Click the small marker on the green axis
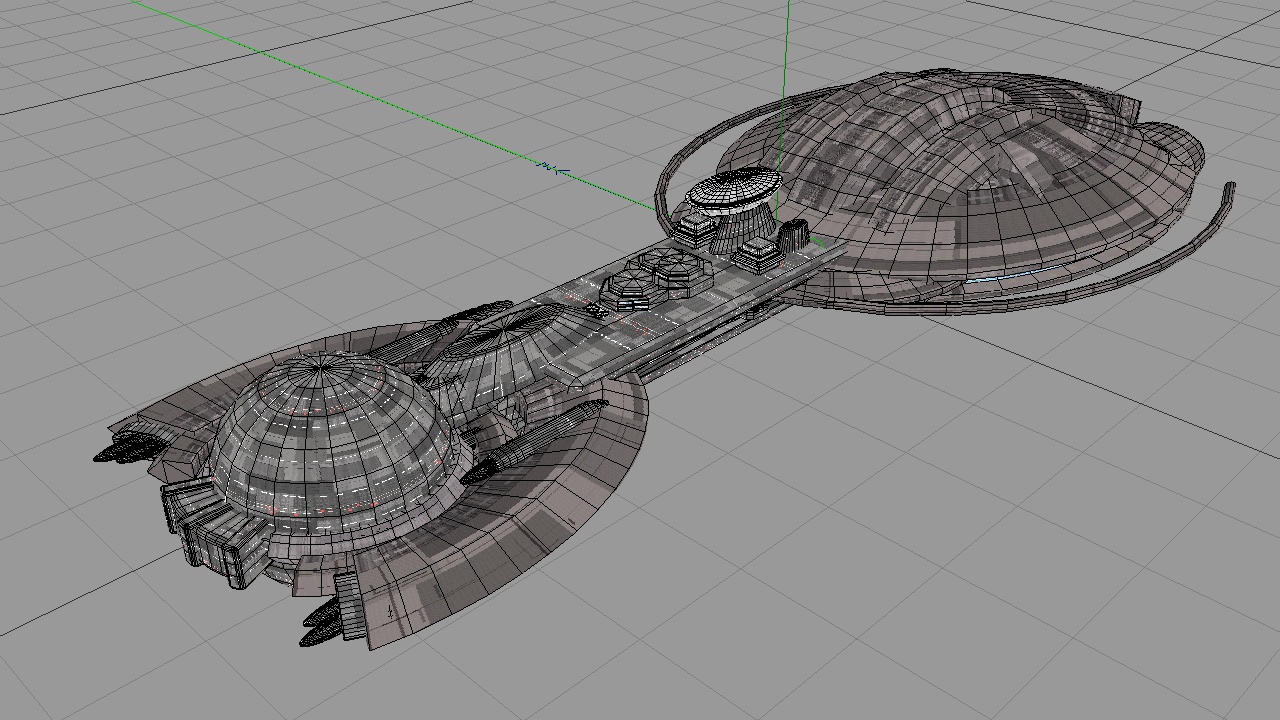 pos(554,168)
